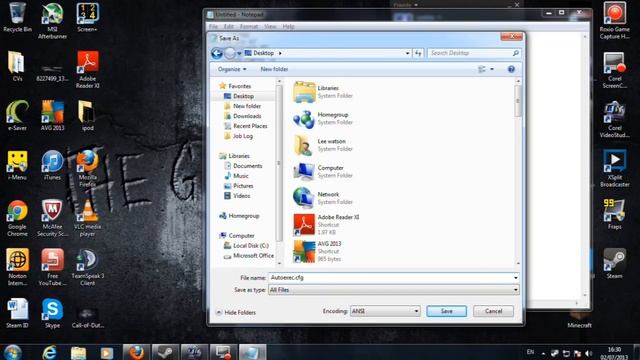Click the Search Desktop box
The image size is (640, 360).
(x=474, y=53)
